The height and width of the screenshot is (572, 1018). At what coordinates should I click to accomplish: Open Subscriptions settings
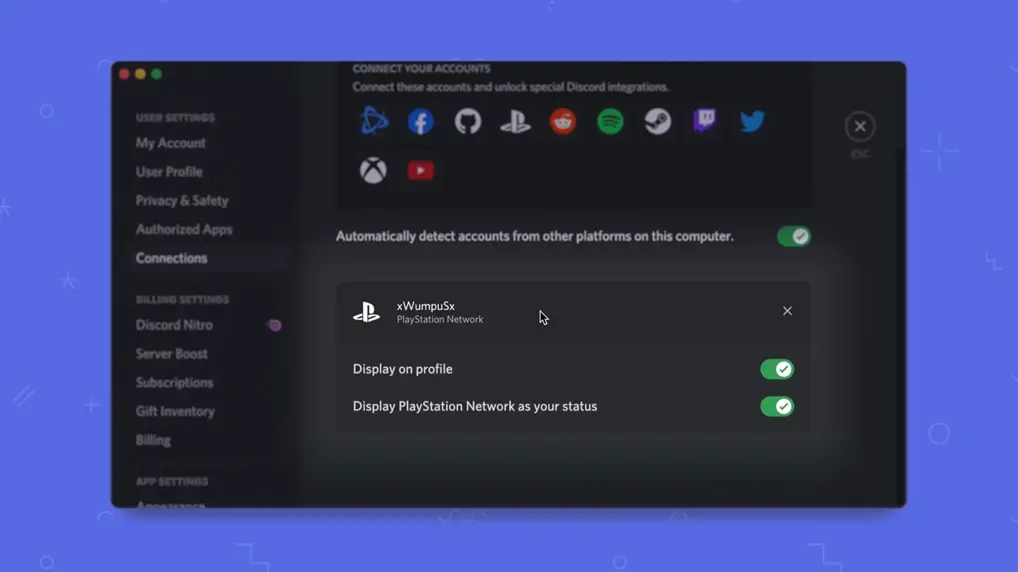pos(174,382)
